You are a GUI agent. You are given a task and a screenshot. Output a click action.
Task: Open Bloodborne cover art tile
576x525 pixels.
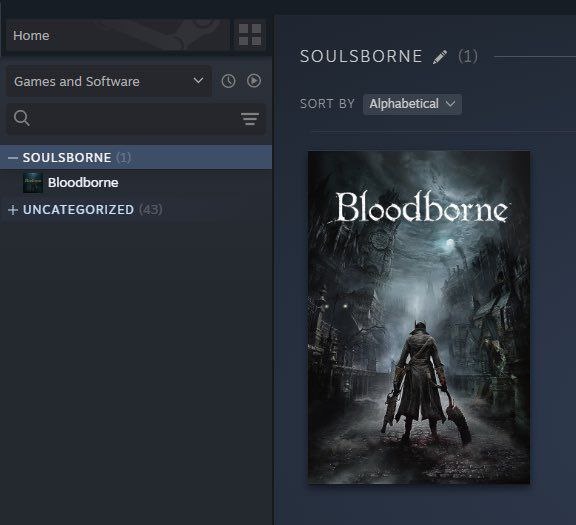tap(419, 317)
